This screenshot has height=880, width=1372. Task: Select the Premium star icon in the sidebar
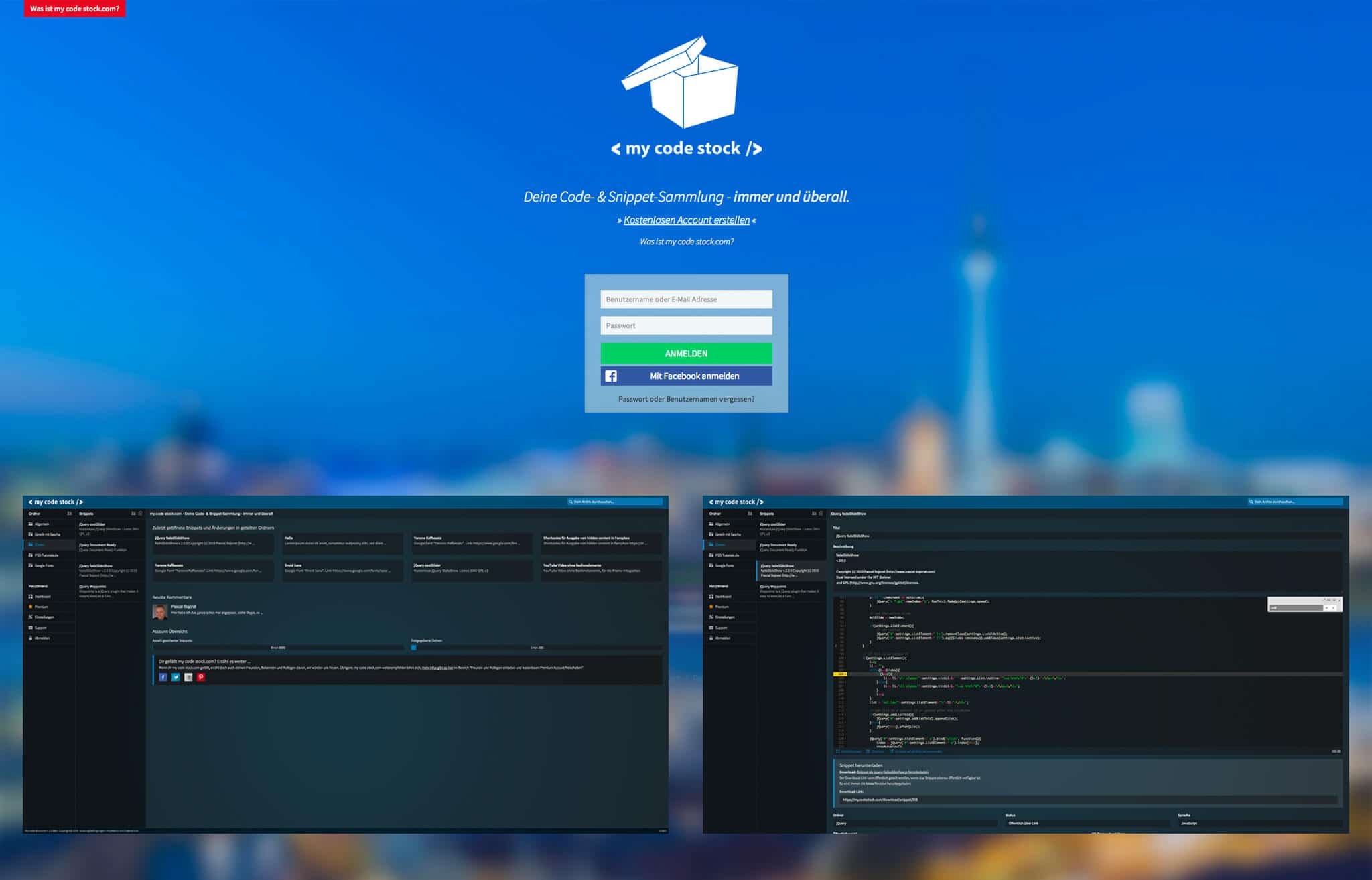point(31,607)
